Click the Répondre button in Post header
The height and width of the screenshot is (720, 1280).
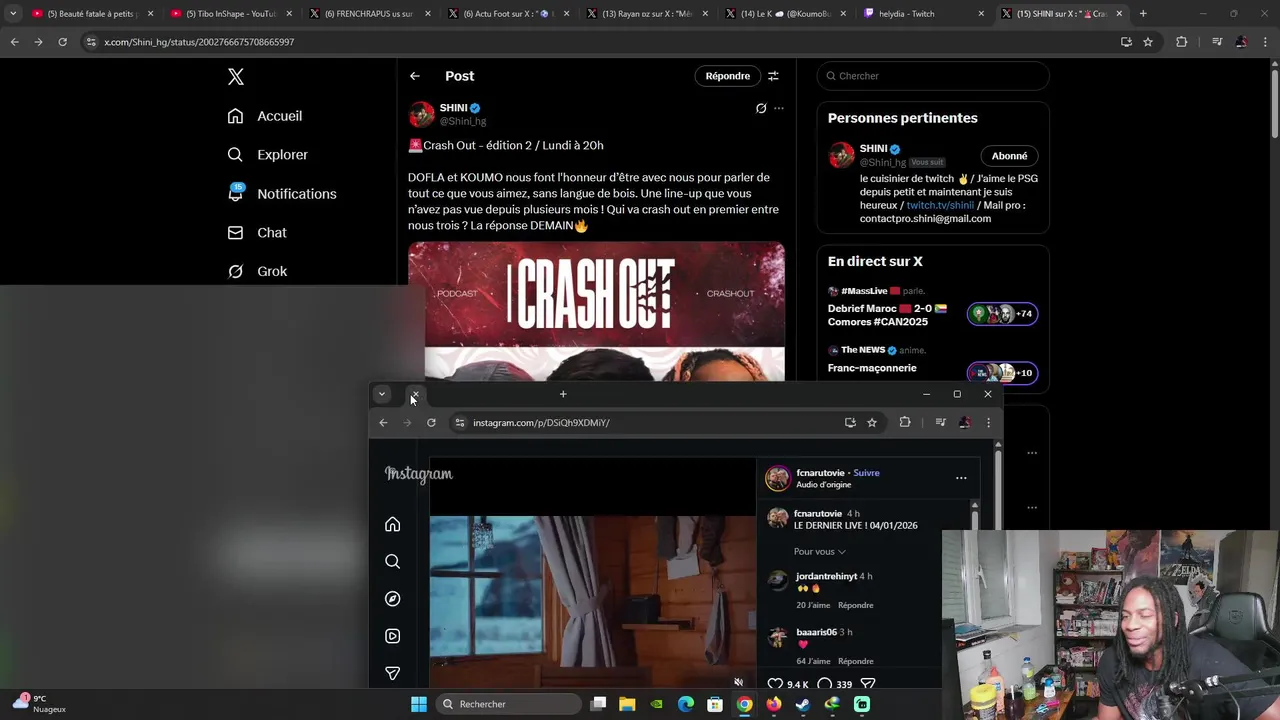[x=727, y=76]
